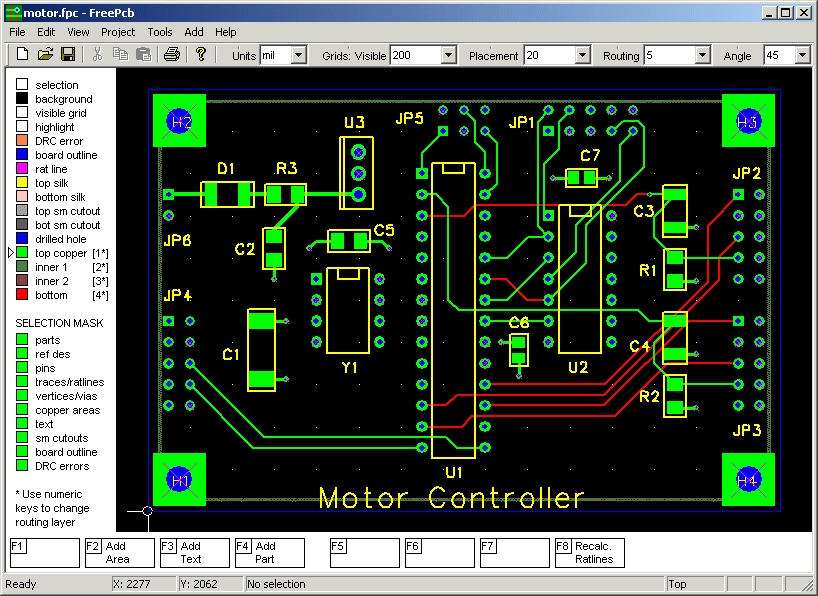Open the Project menu
Viewport: 818px width, 596px height.
[118, 32]
